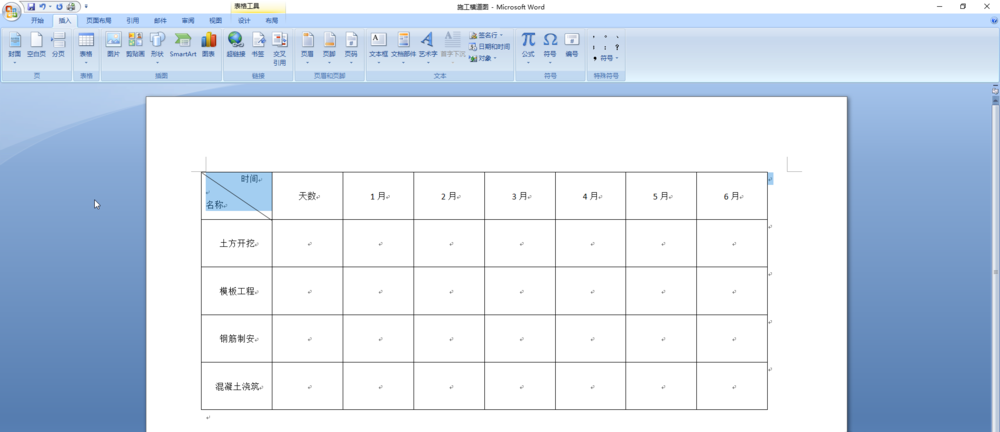
Task: Insert the question mark special symbol
Action: coord(617,47)
